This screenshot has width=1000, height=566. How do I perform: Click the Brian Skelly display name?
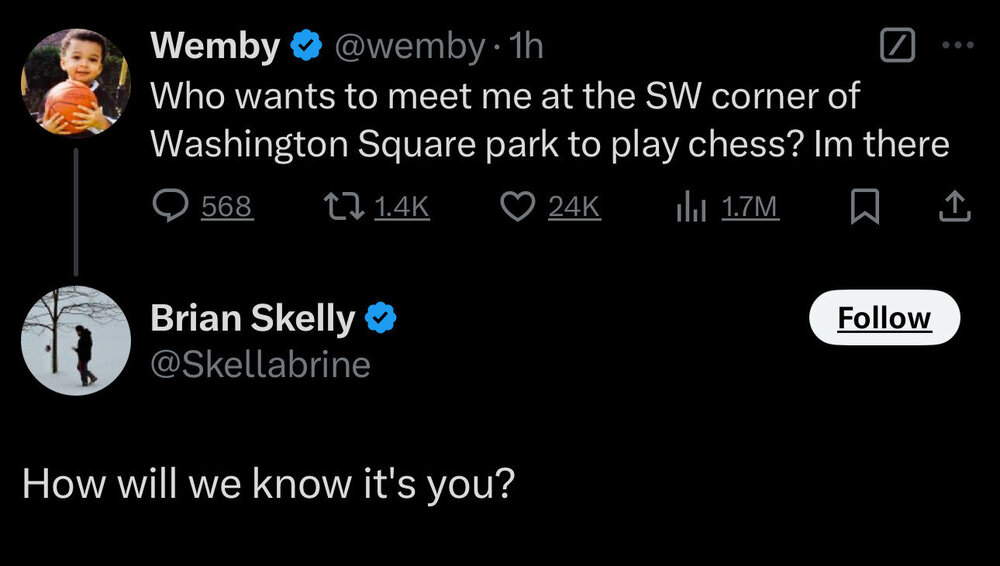coord(252,318)
